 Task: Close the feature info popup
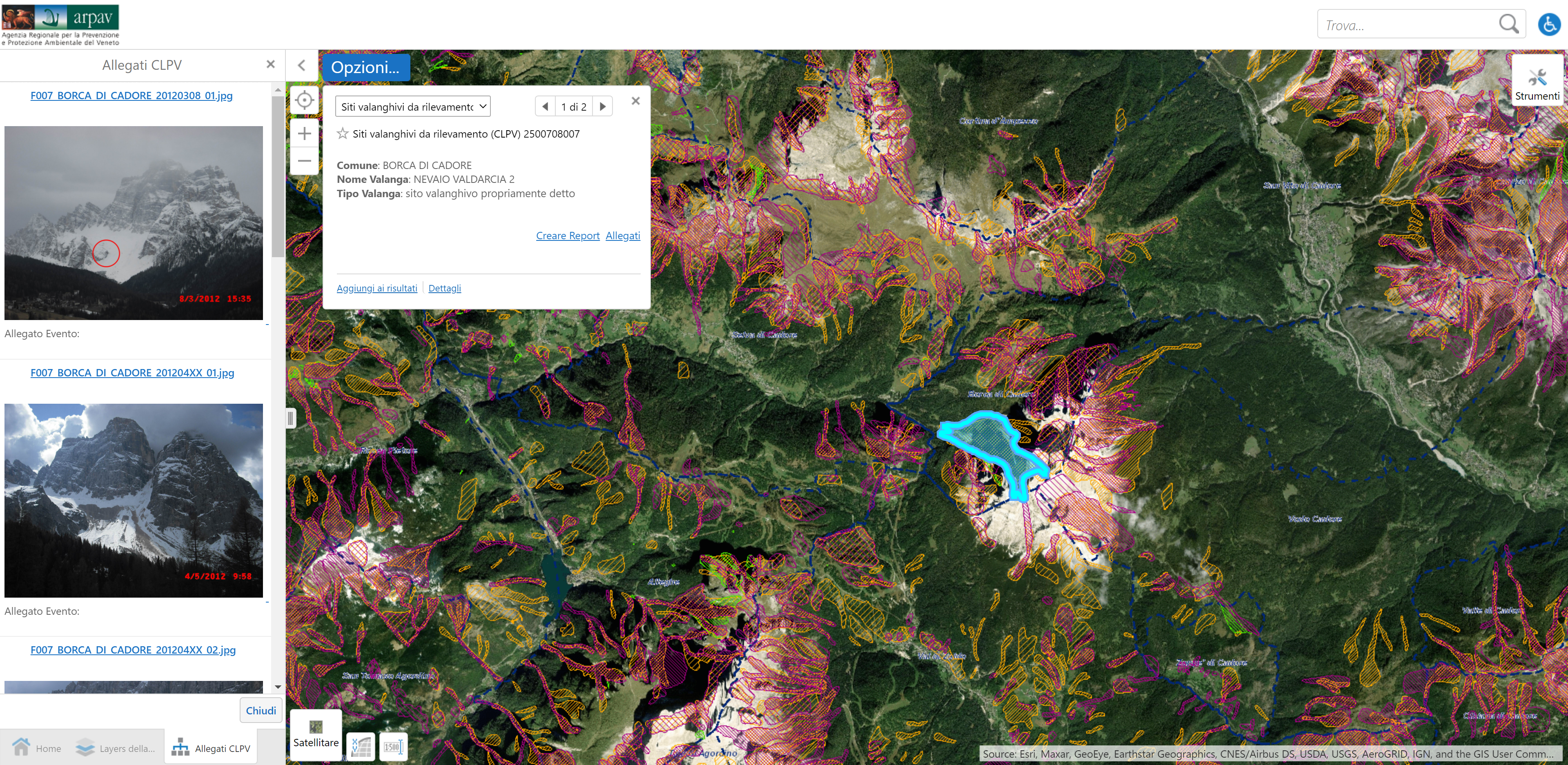(x=635, y=101)
